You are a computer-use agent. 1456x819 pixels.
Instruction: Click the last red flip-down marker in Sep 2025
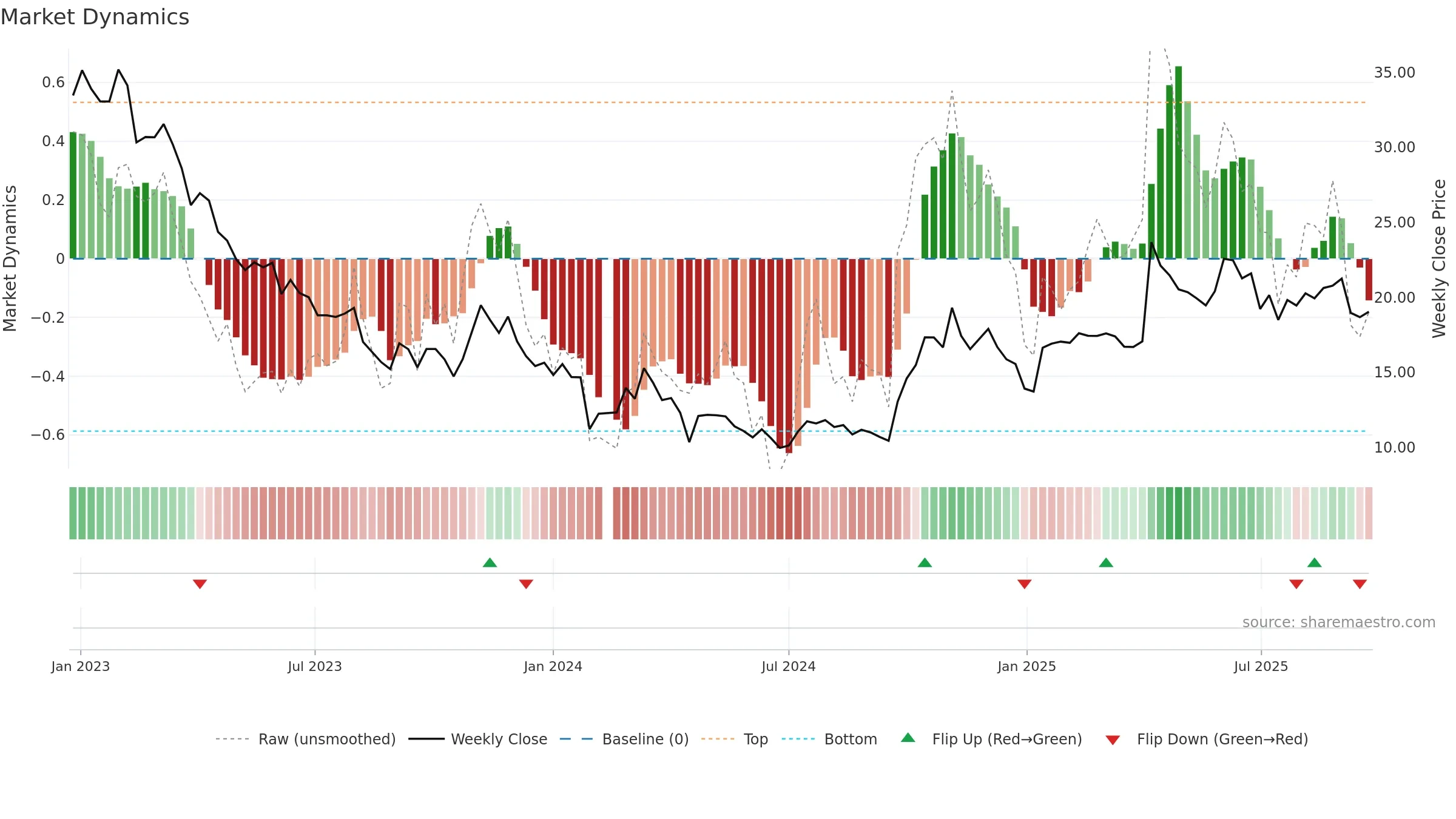click(1360, 584)
